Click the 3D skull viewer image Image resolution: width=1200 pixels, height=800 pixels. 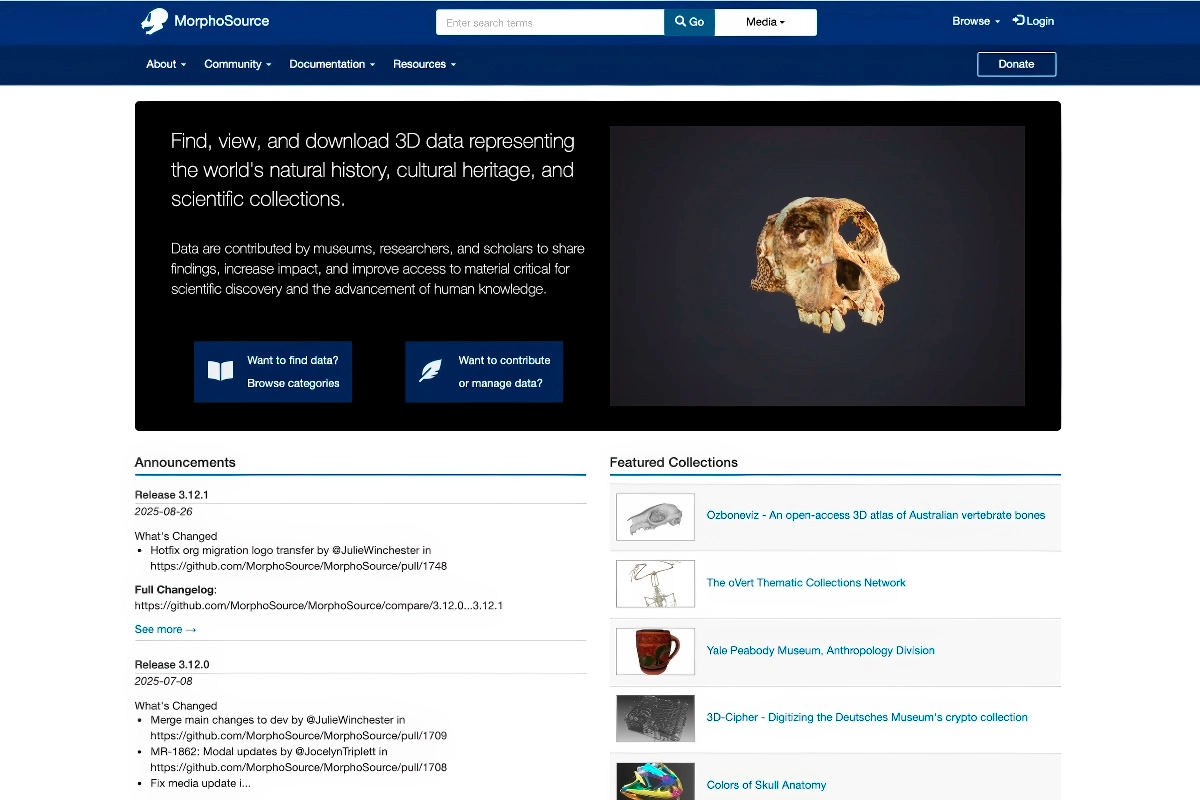(x=817, y=265)
